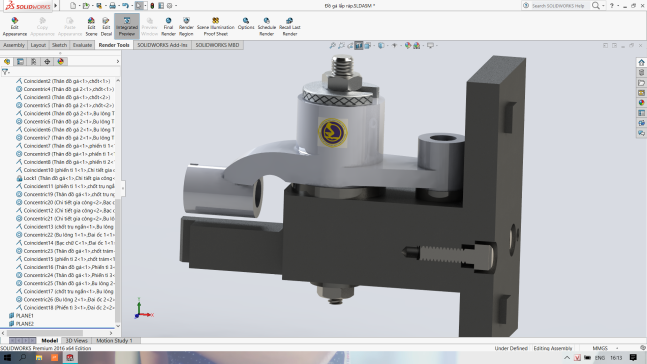Switch to the Sketch tab

[59, 45]
